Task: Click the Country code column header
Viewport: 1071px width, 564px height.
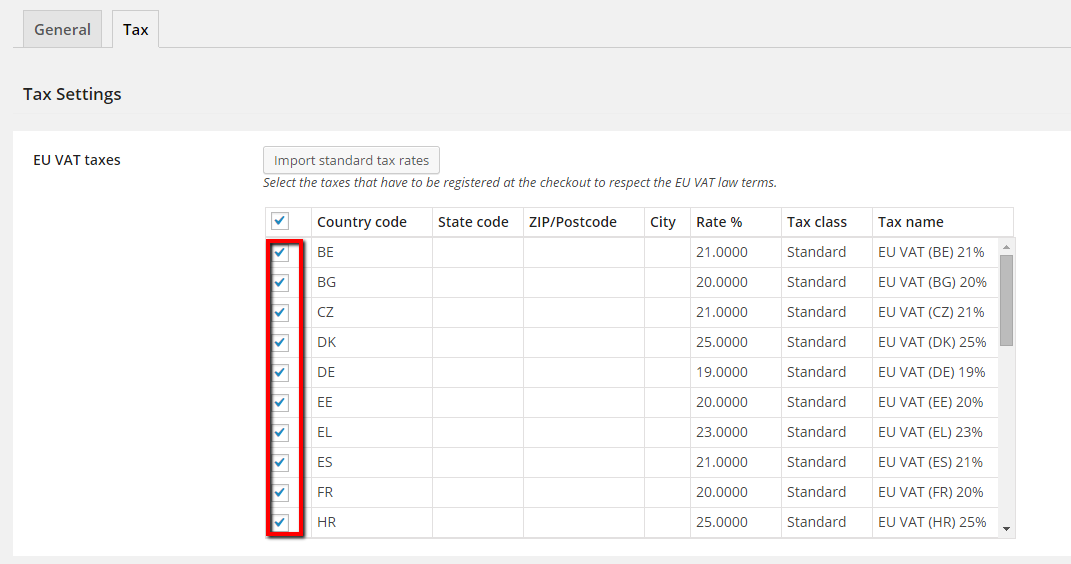Action: pyautogui.click(x=361, y=222)
